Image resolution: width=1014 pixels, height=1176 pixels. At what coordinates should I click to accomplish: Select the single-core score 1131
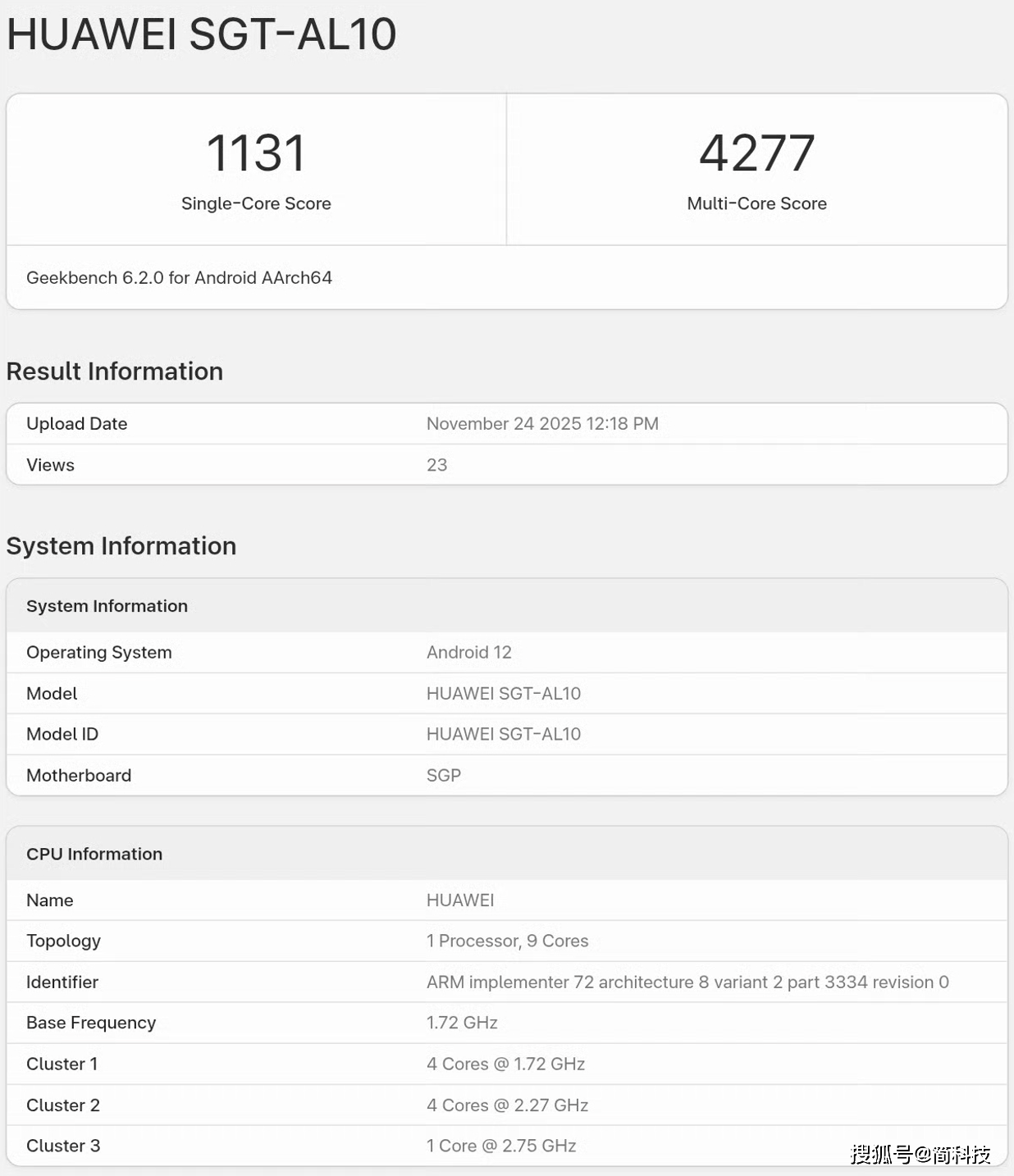256,153
